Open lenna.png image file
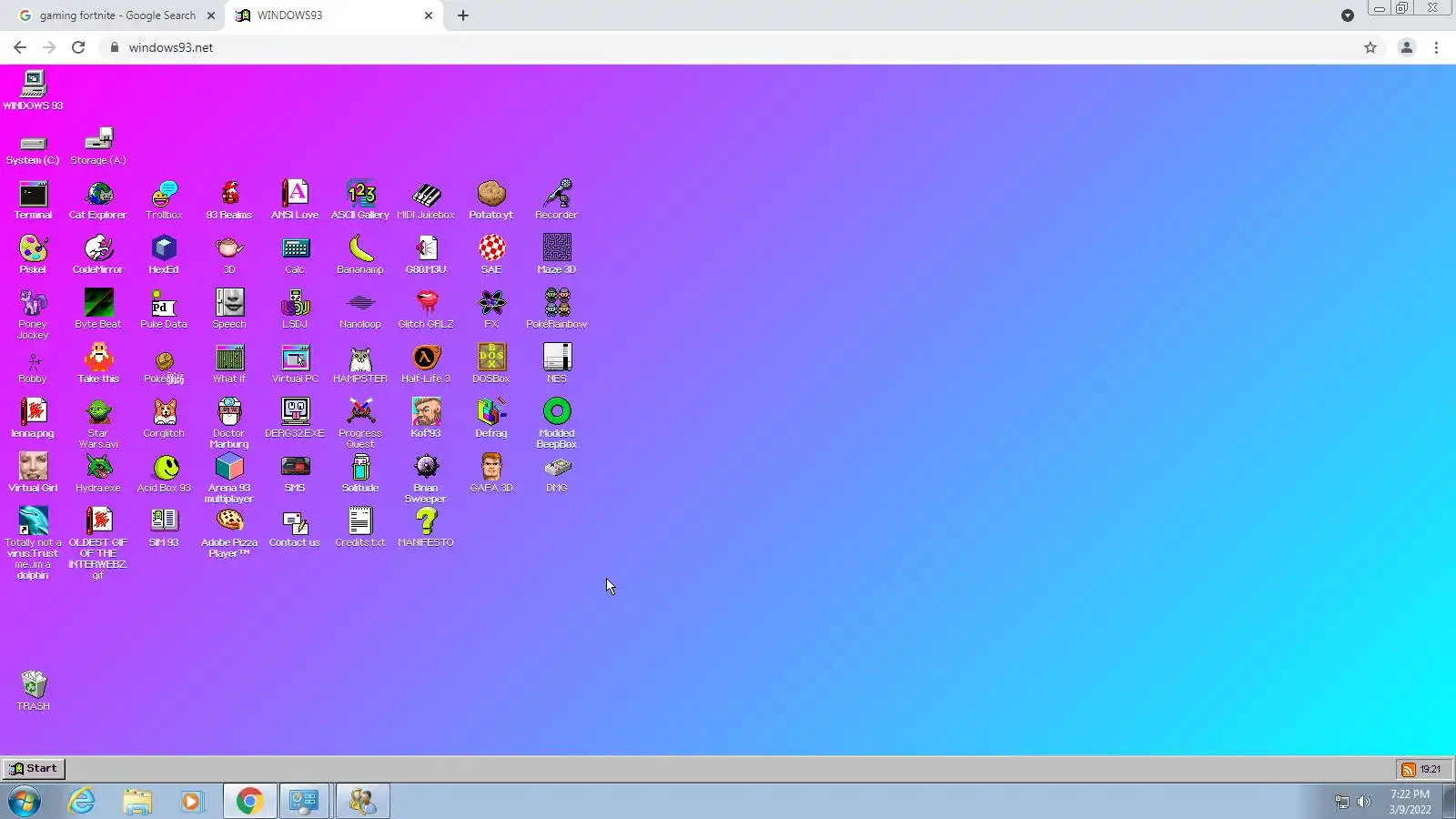Viewport: 1456px width, 819px height. click(33, 419)
